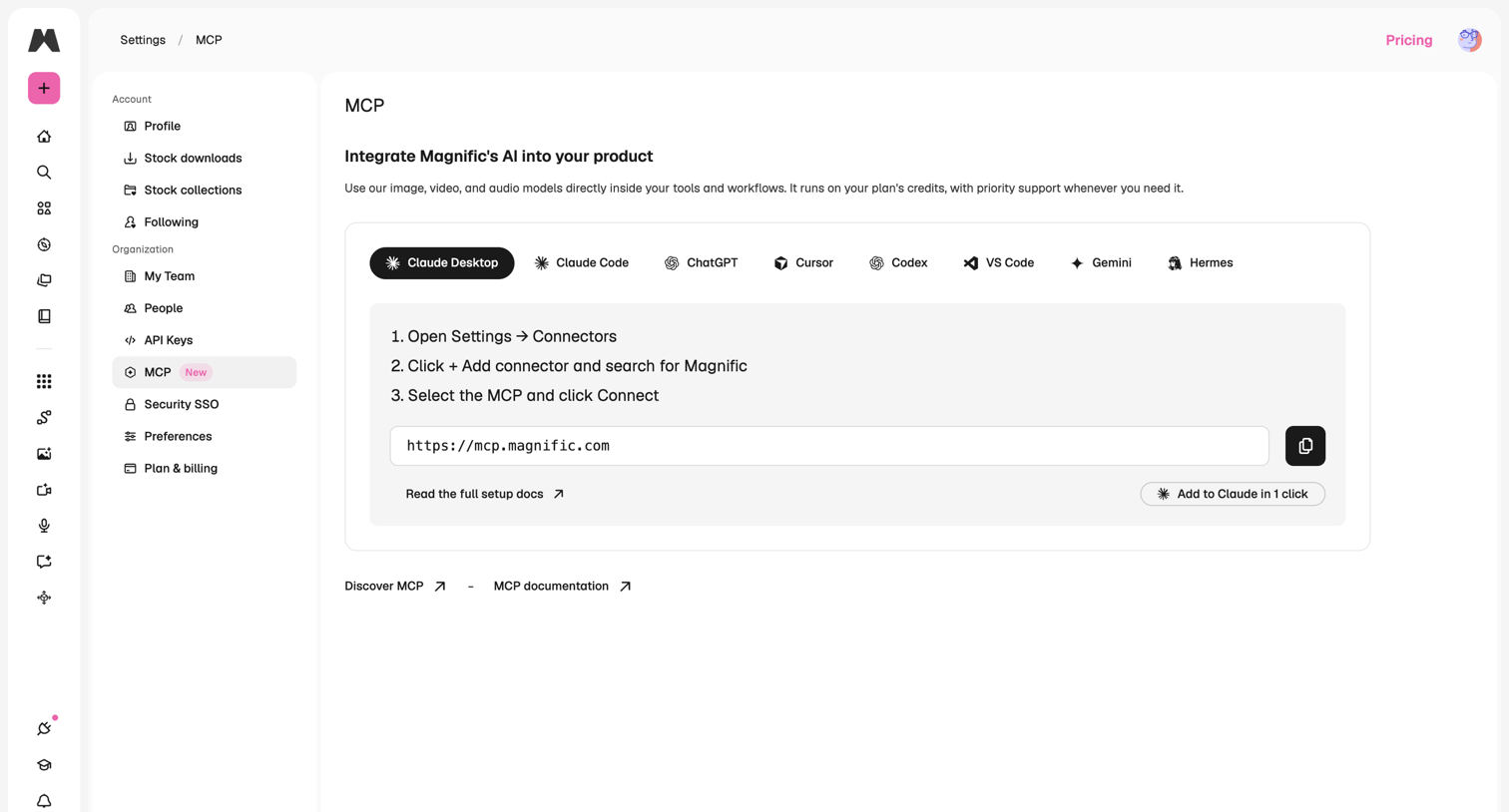
Task: Open notifications bell in sidebar
Action: (x=44, y=801)
